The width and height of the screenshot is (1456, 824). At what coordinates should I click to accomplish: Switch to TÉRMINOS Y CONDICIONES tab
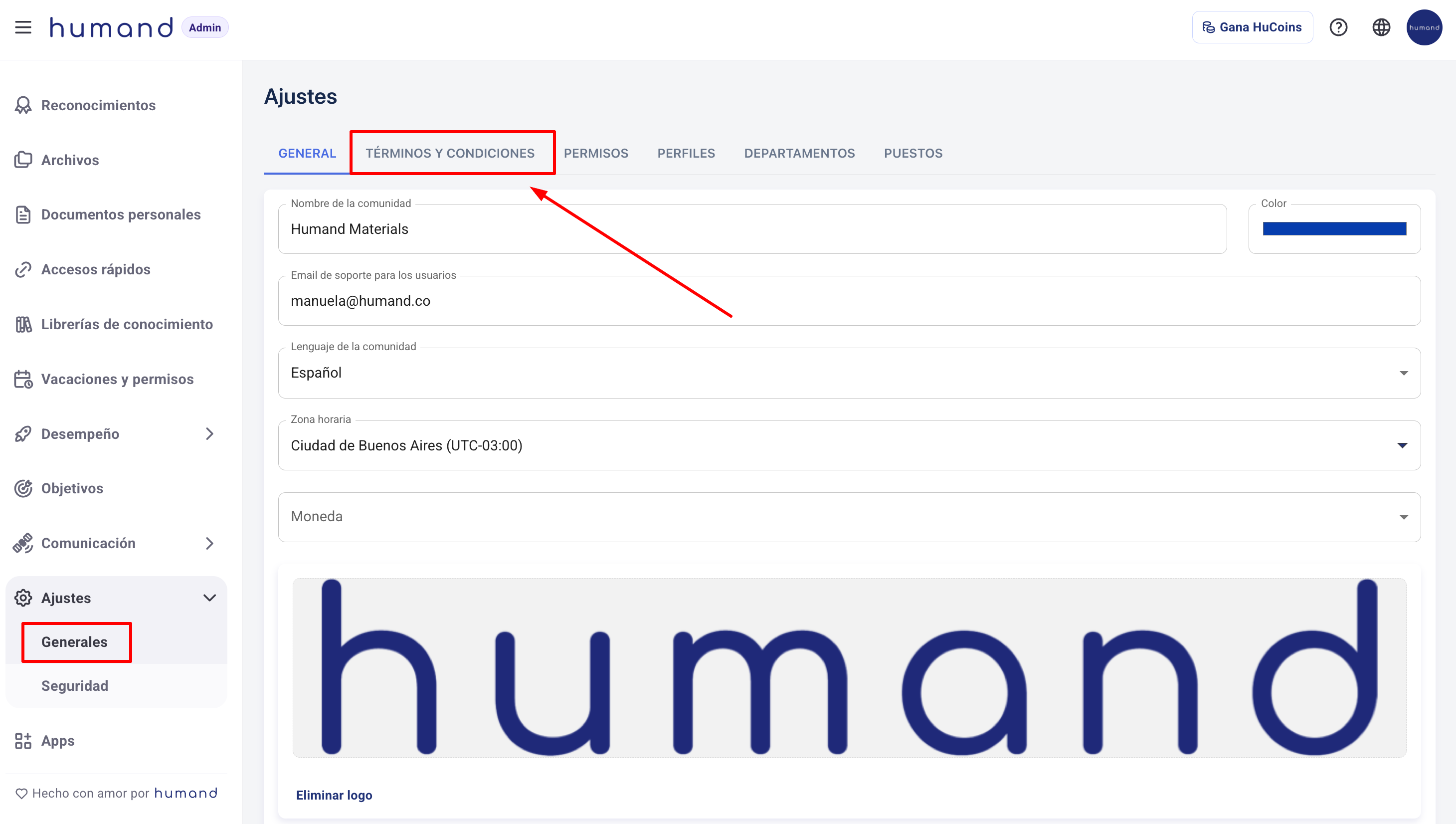[x=450, y=153]
